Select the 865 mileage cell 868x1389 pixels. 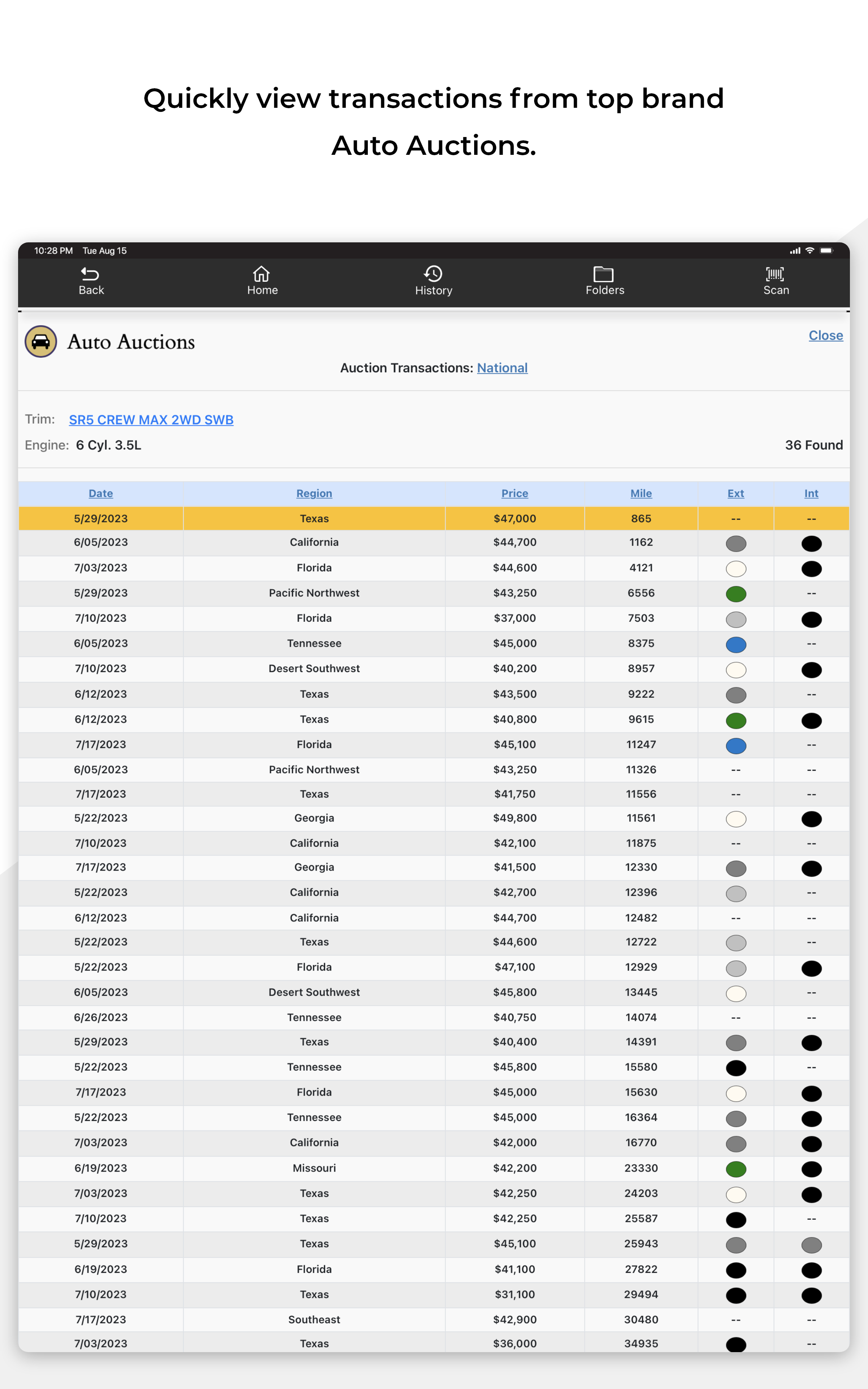(x=641, y=518)
